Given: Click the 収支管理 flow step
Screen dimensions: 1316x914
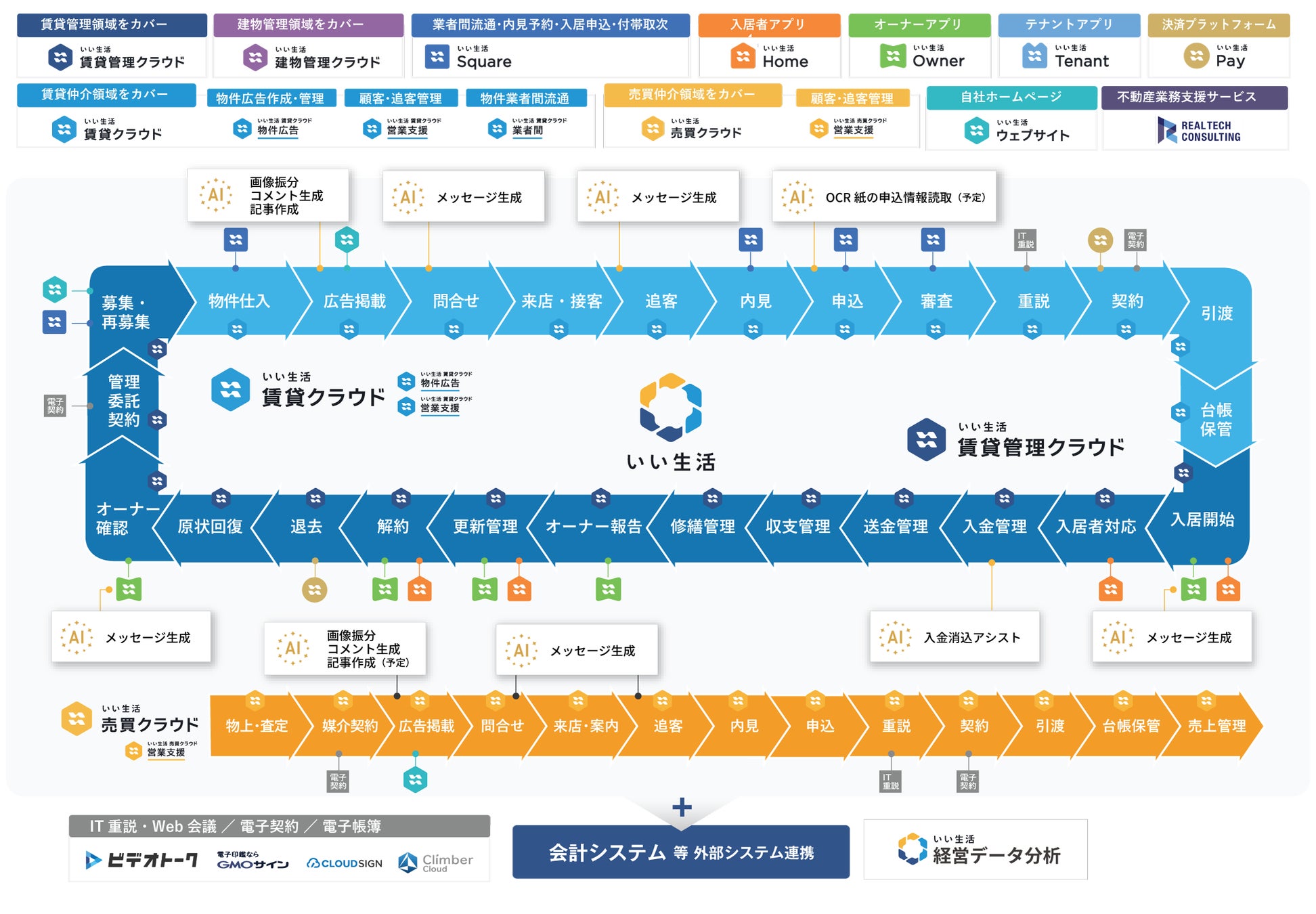Looking at the screenshot, I should 797,527.
